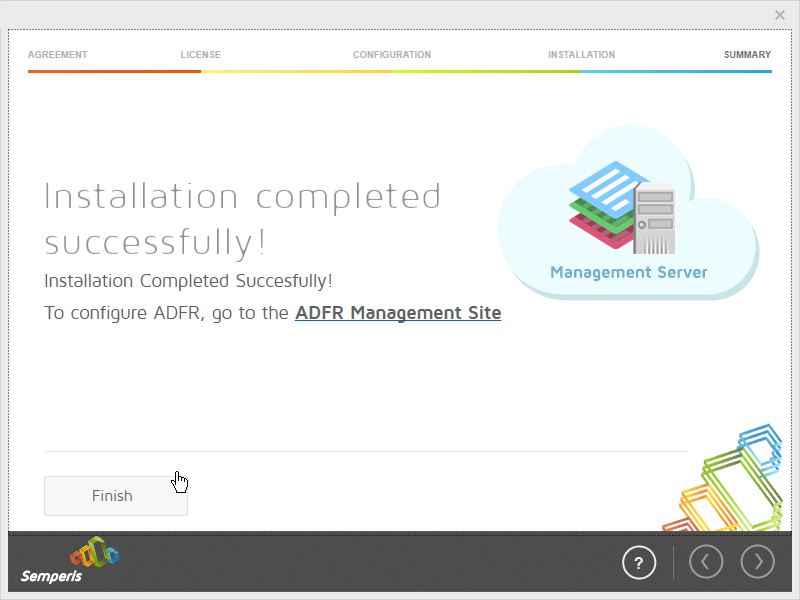Open the help question mark icon
The image size is (800, 600).
[639, 562]
